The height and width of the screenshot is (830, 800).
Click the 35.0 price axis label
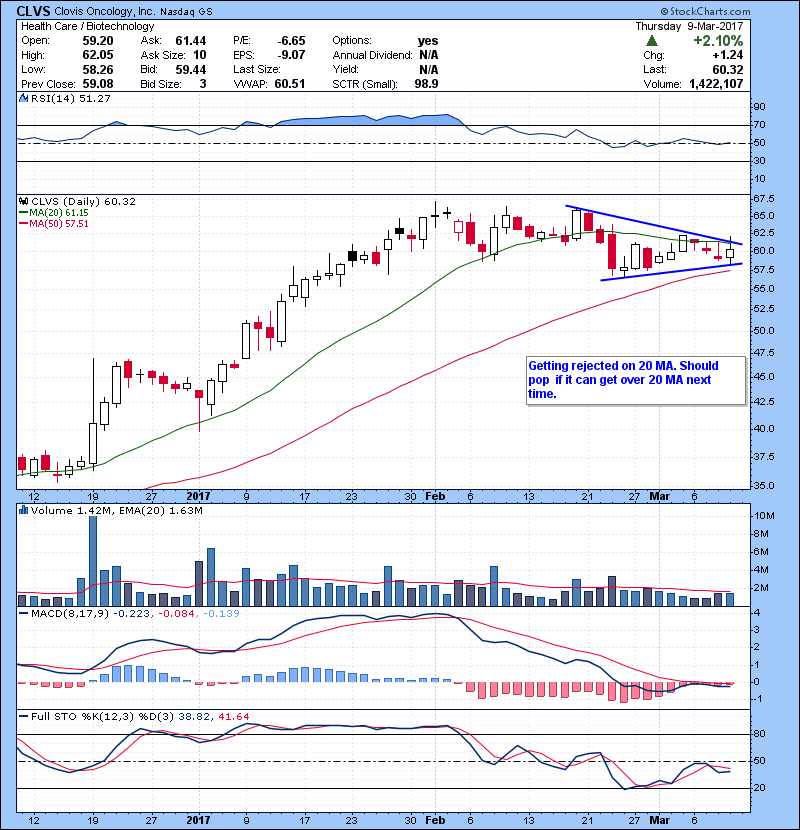[x=763, y=485]
